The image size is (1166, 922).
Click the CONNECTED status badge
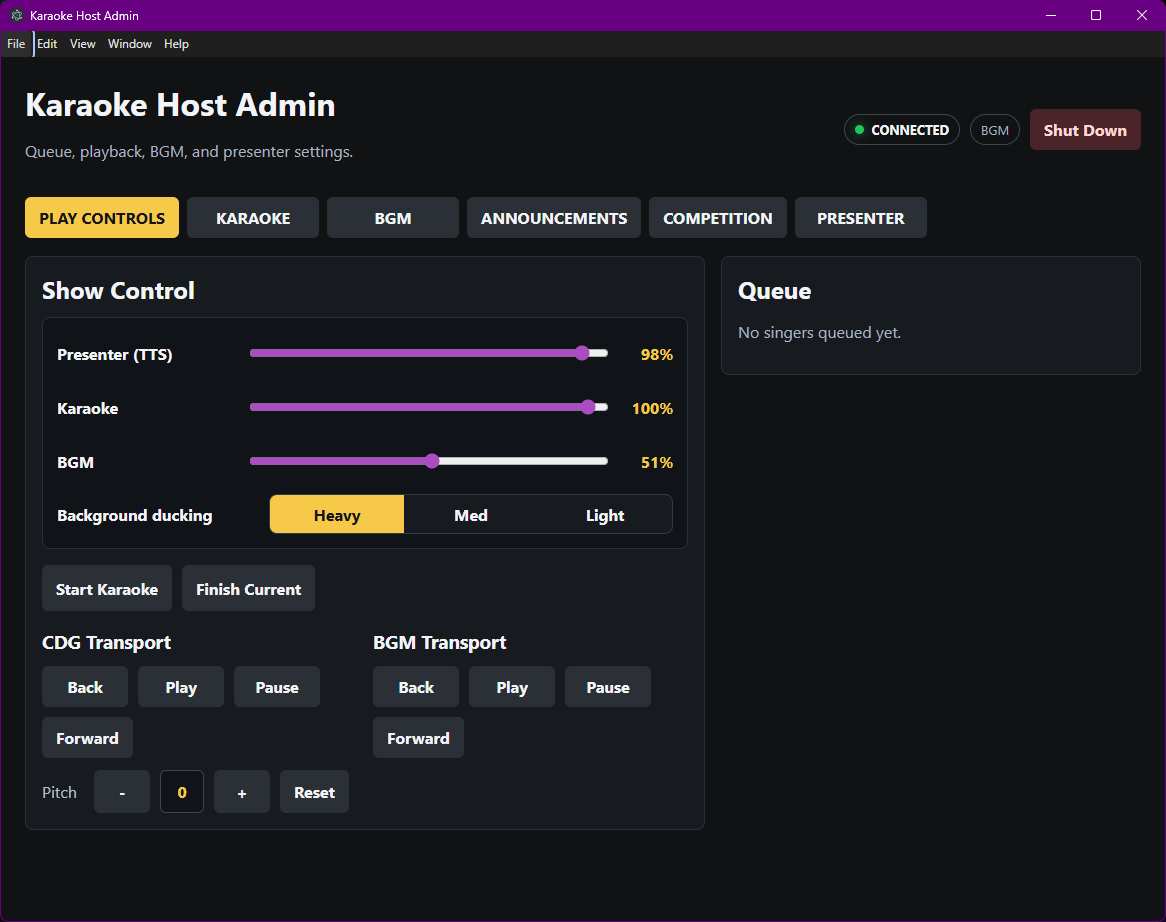click(x=901, y=130)
